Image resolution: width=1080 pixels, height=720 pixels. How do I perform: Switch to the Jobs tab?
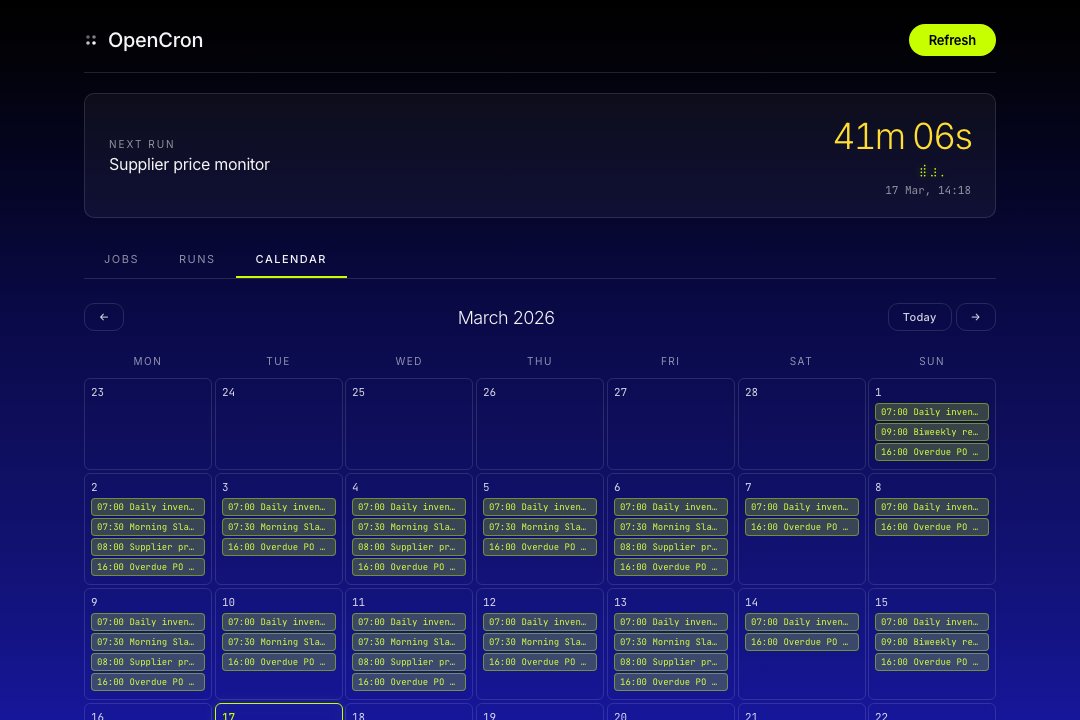(121, 259)
